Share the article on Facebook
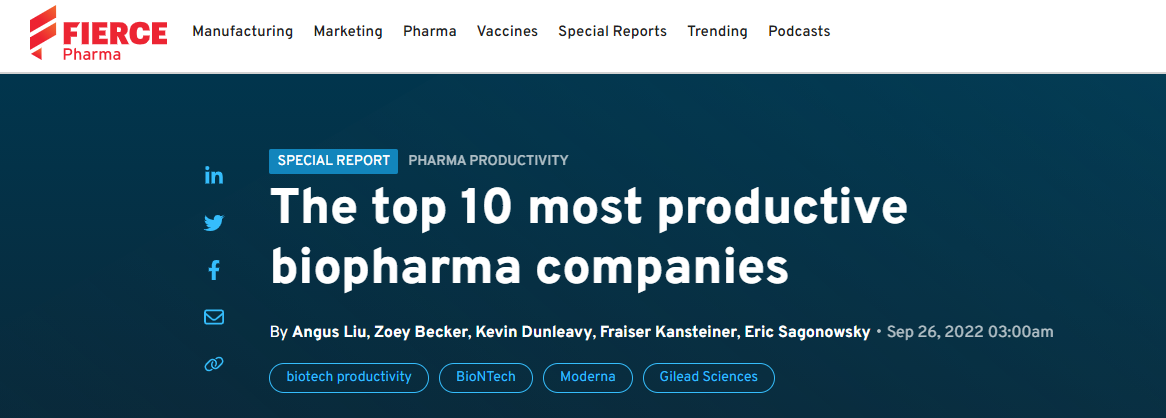Screen dimensions: 1166x418 213,270
